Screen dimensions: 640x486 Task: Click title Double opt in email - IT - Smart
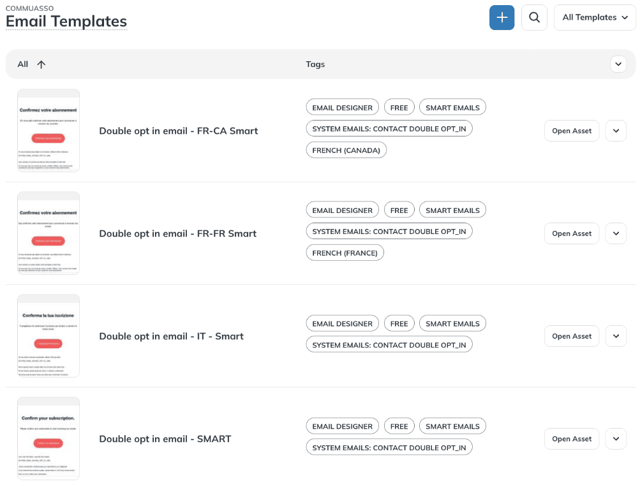point(171,336)
